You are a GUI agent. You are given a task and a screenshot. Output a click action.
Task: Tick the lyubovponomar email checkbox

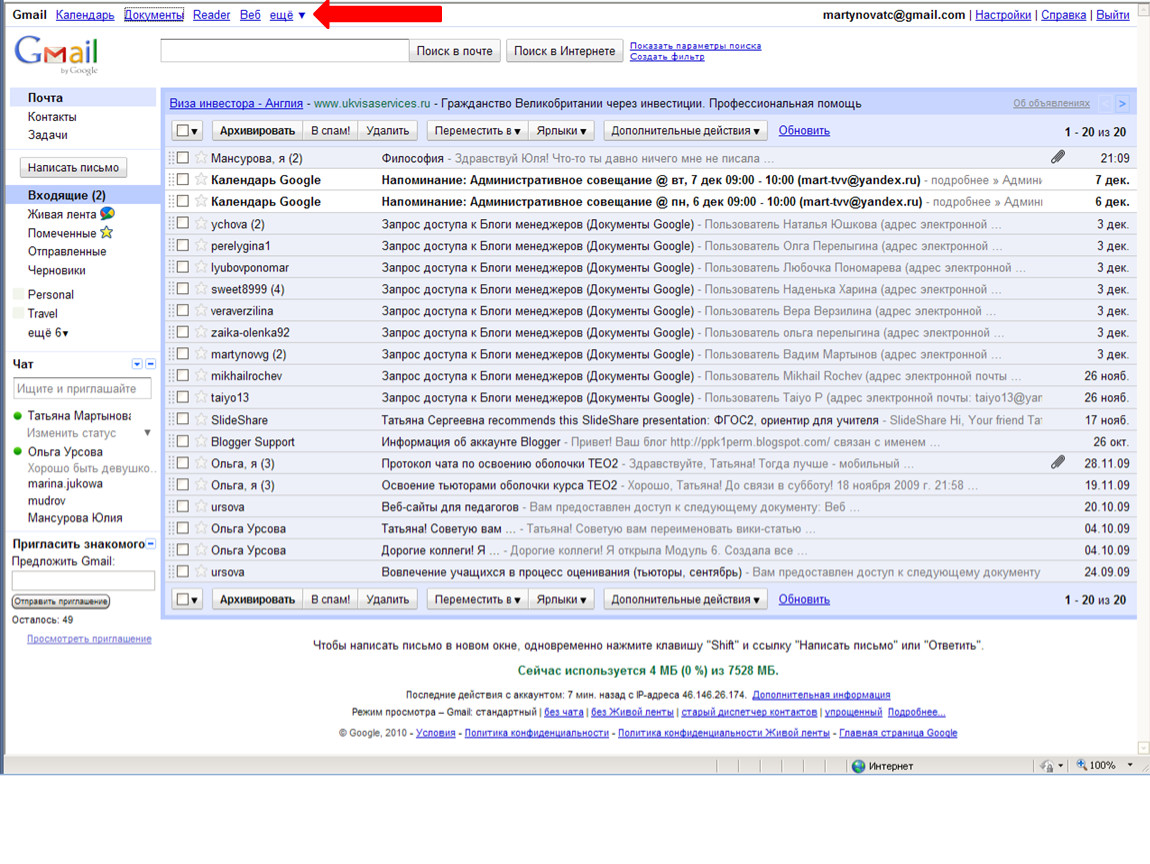coord(183,267)
